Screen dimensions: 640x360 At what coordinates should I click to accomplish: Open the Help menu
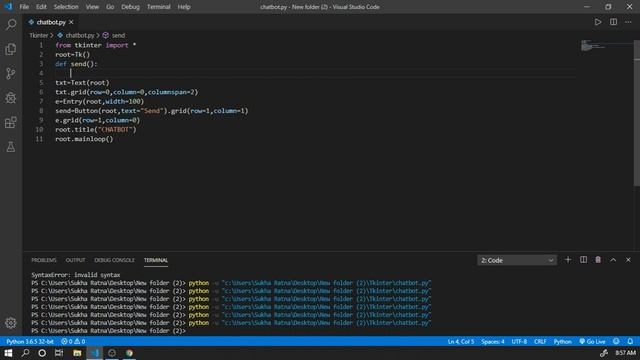click(x=184, y=7)
